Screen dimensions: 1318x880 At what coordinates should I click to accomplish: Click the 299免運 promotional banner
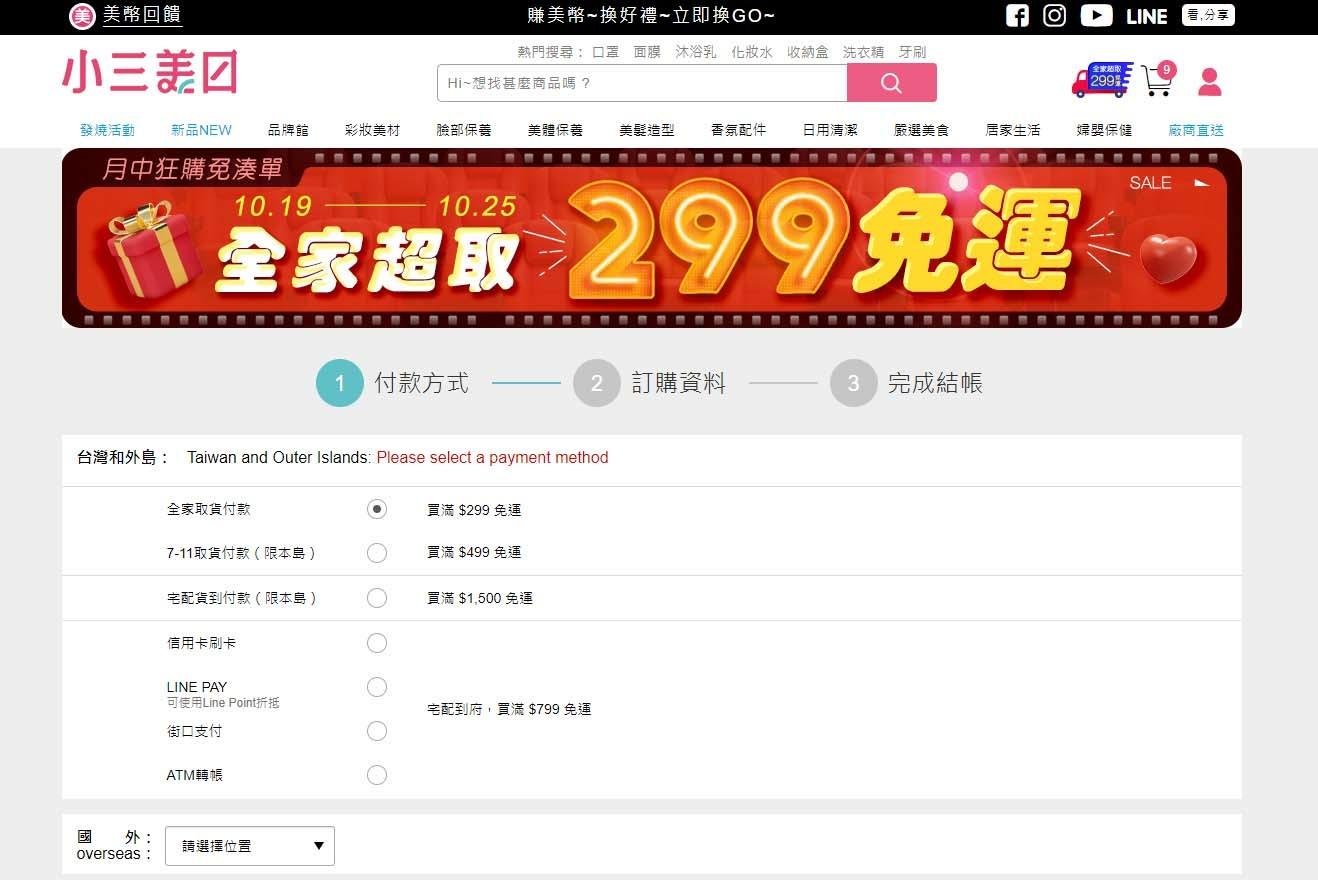pyautogui.click(x=652, y=238)
